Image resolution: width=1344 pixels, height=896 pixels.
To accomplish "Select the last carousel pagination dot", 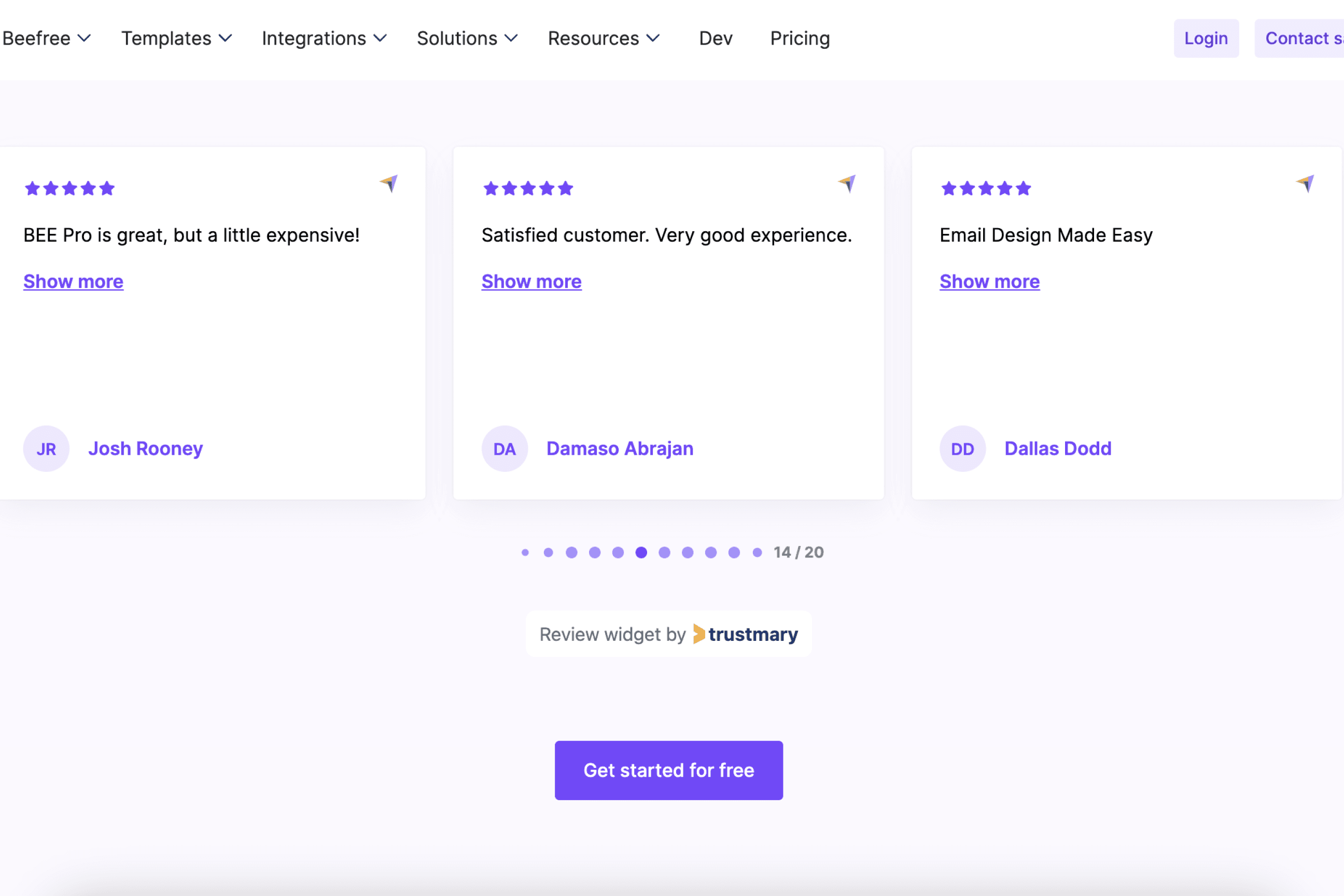I will pyautogui.click(x=757, y=553).
